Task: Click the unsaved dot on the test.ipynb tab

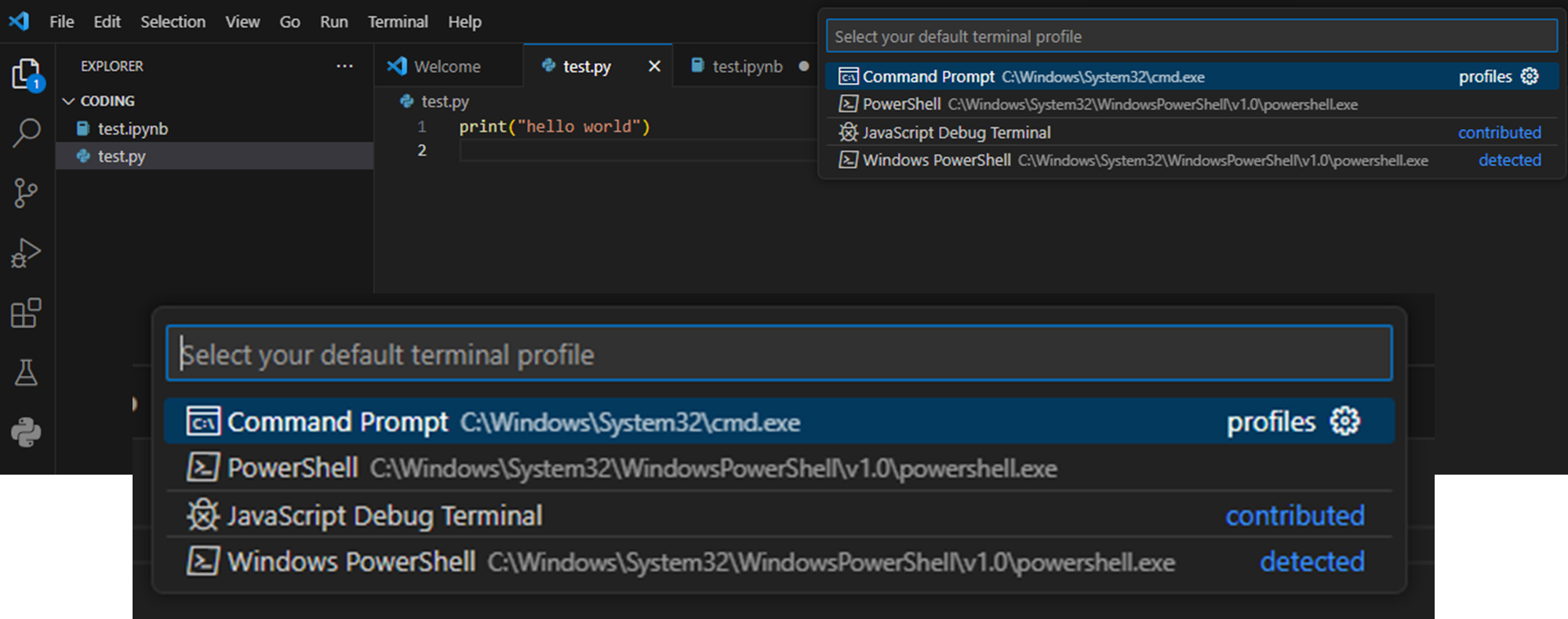Action: pos(804,66)
